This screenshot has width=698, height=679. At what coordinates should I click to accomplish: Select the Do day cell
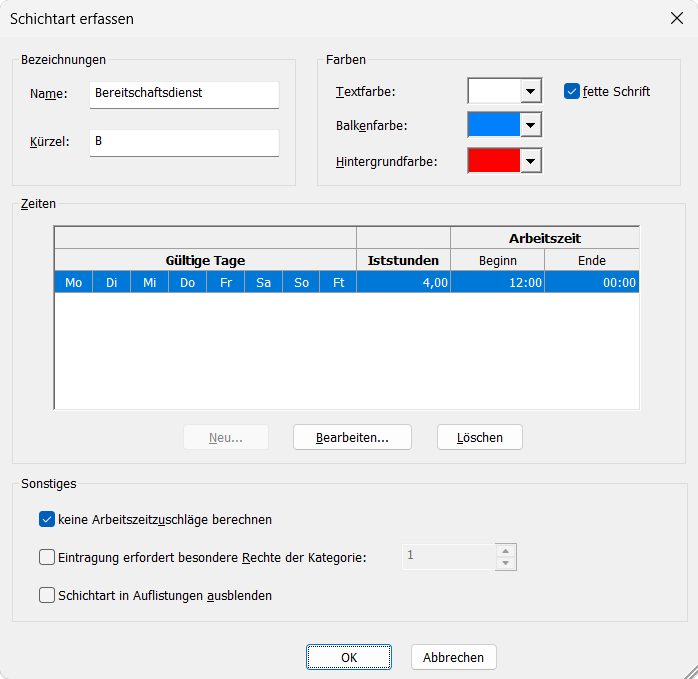[x=187, y=282]
